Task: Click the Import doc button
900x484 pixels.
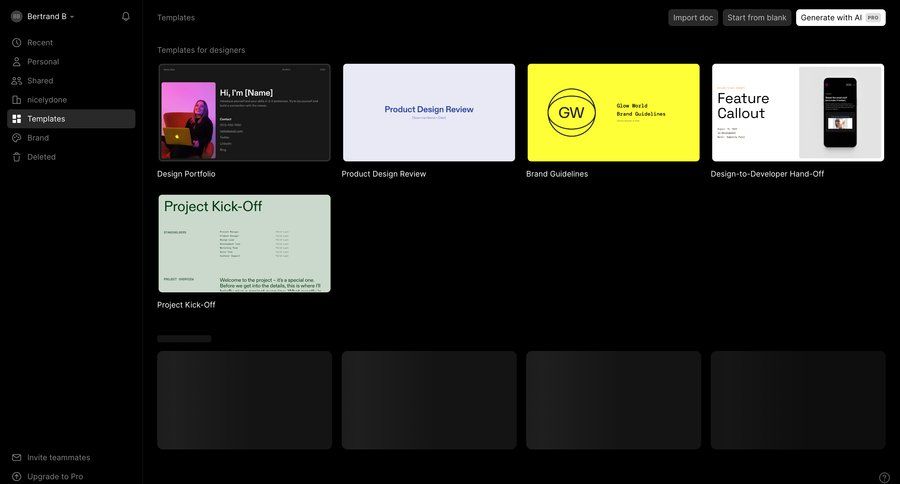Action: tap(693, 18)
